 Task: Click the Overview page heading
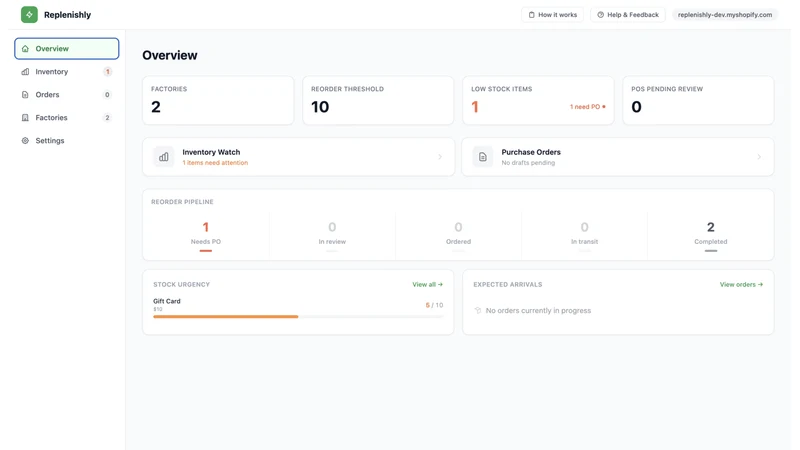(x=170, y=55)
